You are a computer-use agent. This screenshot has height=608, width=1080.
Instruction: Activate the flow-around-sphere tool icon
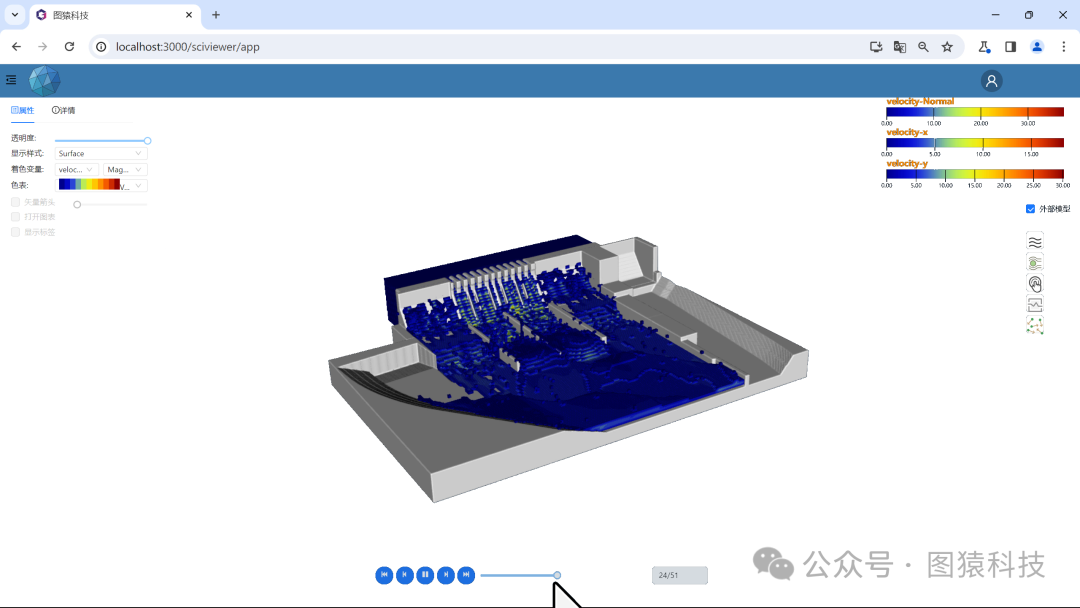1035,263
